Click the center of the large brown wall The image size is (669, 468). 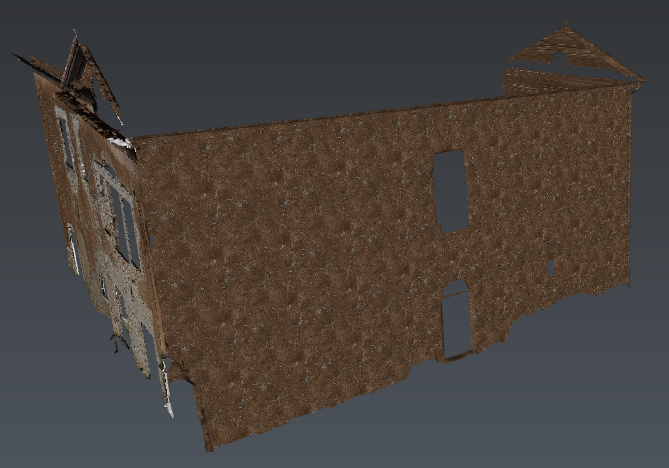click(330, 270)
